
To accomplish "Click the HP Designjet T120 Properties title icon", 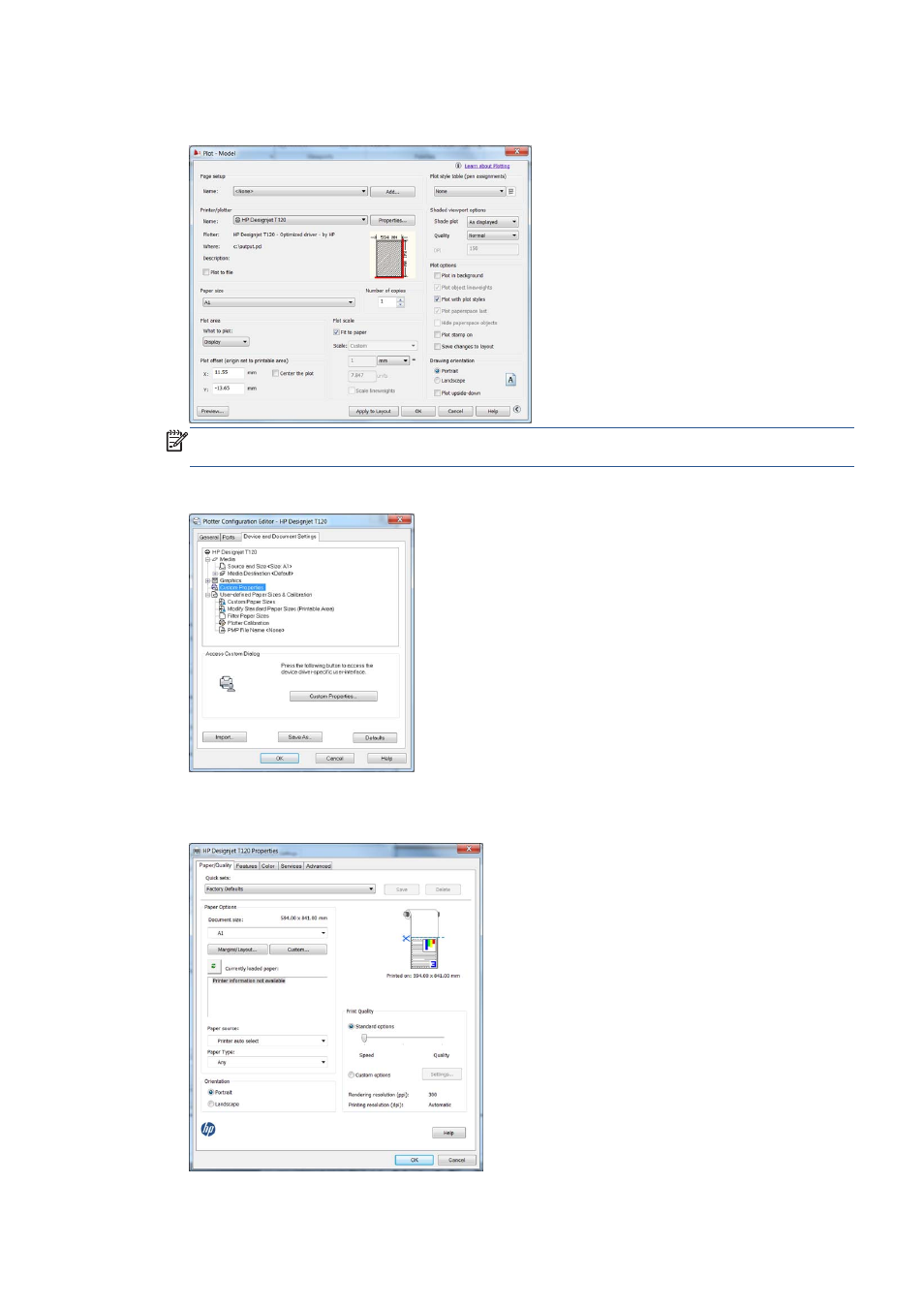I will pyautogui.click(x=197, y=851).
